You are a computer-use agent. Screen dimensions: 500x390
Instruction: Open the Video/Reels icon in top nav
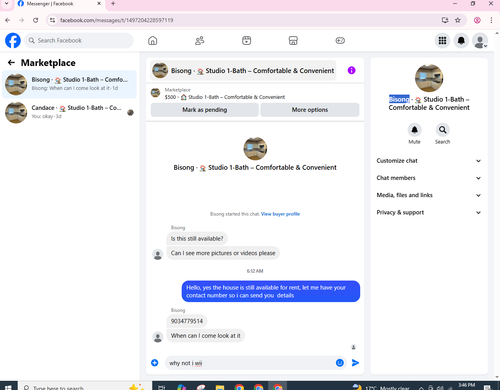[246, 41]
